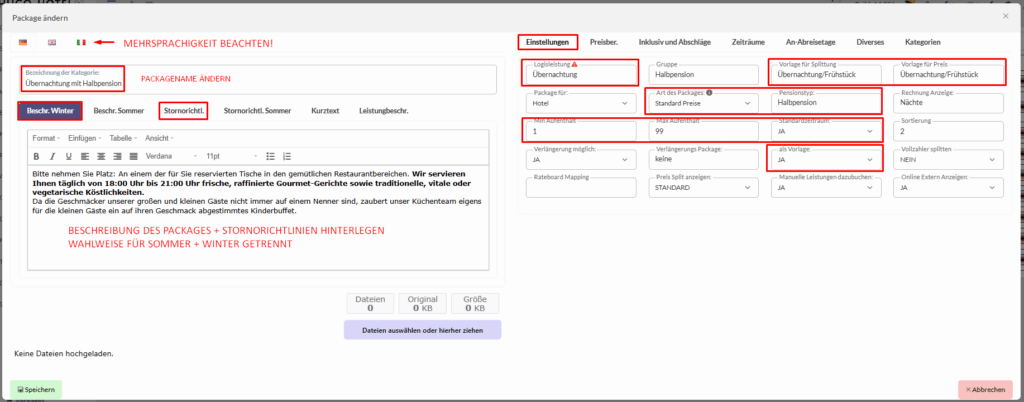Image resolution: width=1024 pixels, height=402 pixels.
Task: Click the Speichern button
Action: 36,389
